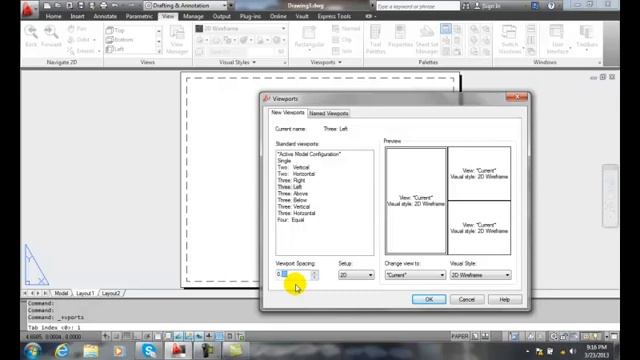Open the Extents dropdown arrow
The width and height of the screenshot is (640, 360).
click(x=99, y=51)
